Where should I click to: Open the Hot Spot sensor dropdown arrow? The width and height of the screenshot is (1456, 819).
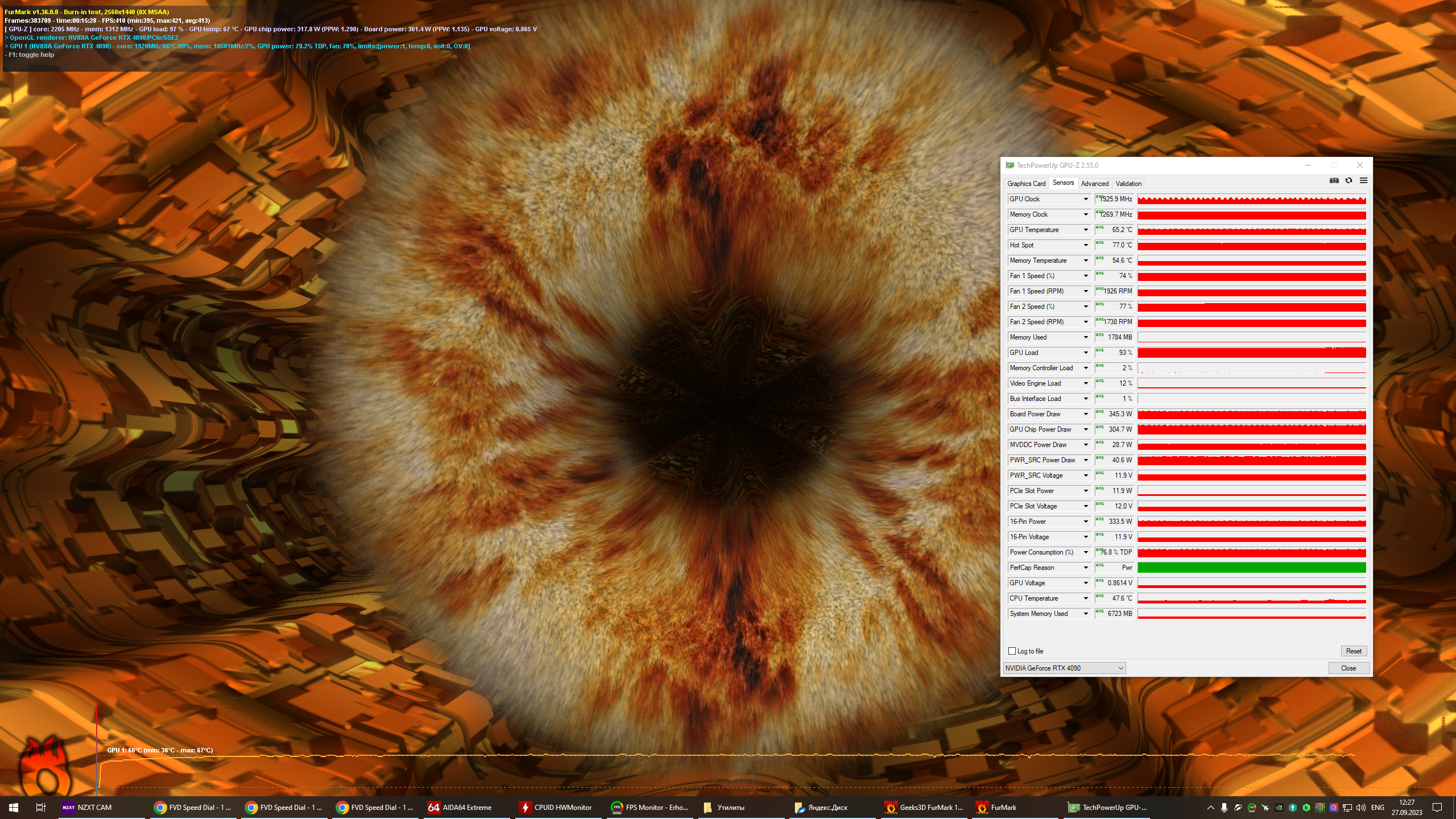pos(1085,245)
